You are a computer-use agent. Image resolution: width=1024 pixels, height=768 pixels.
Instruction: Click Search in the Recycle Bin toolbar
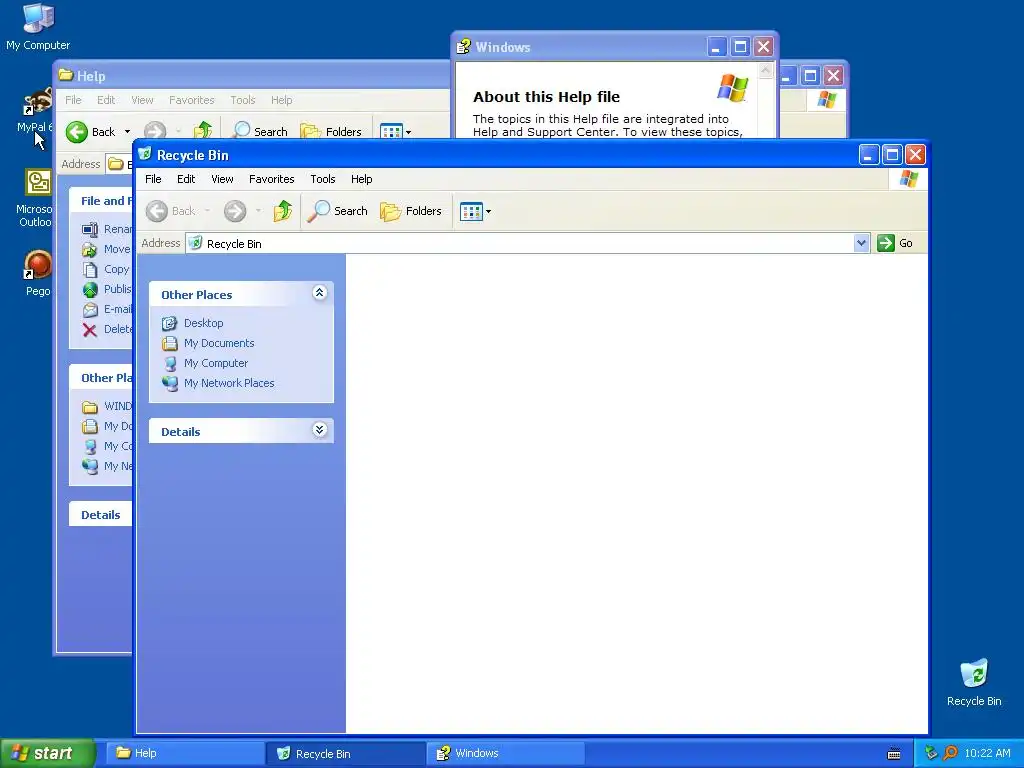tap(338, 211)
